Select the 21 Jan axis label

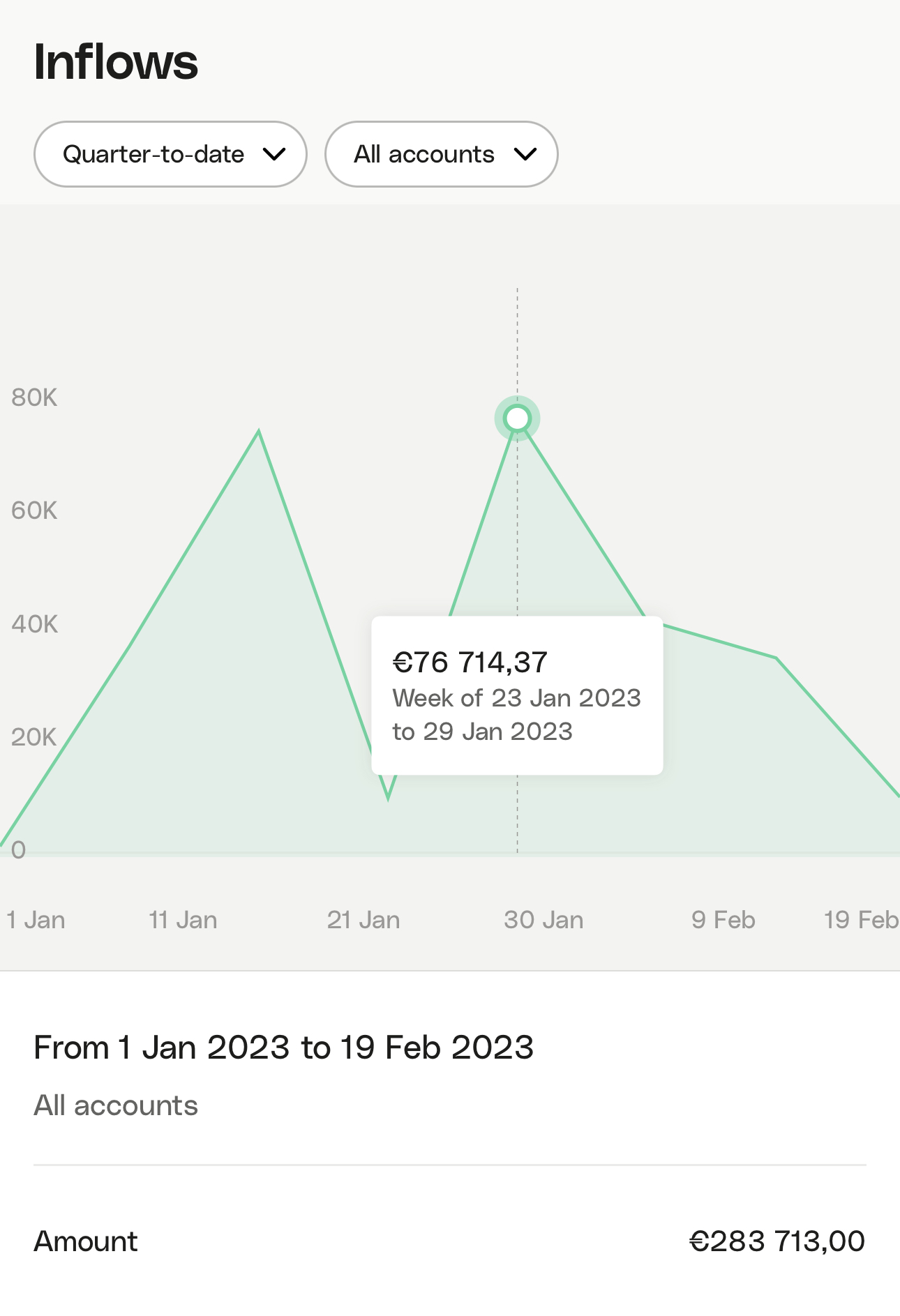[363, 920]
